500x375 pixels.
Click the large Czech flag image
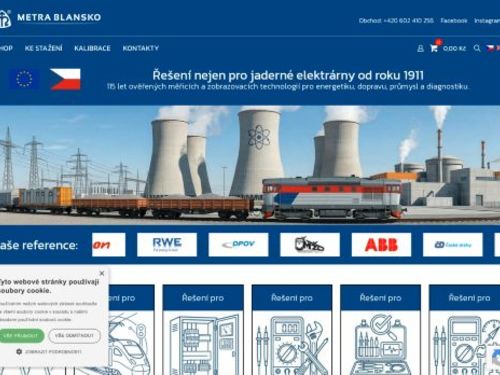pyautogui.click(x=65, y=79)
